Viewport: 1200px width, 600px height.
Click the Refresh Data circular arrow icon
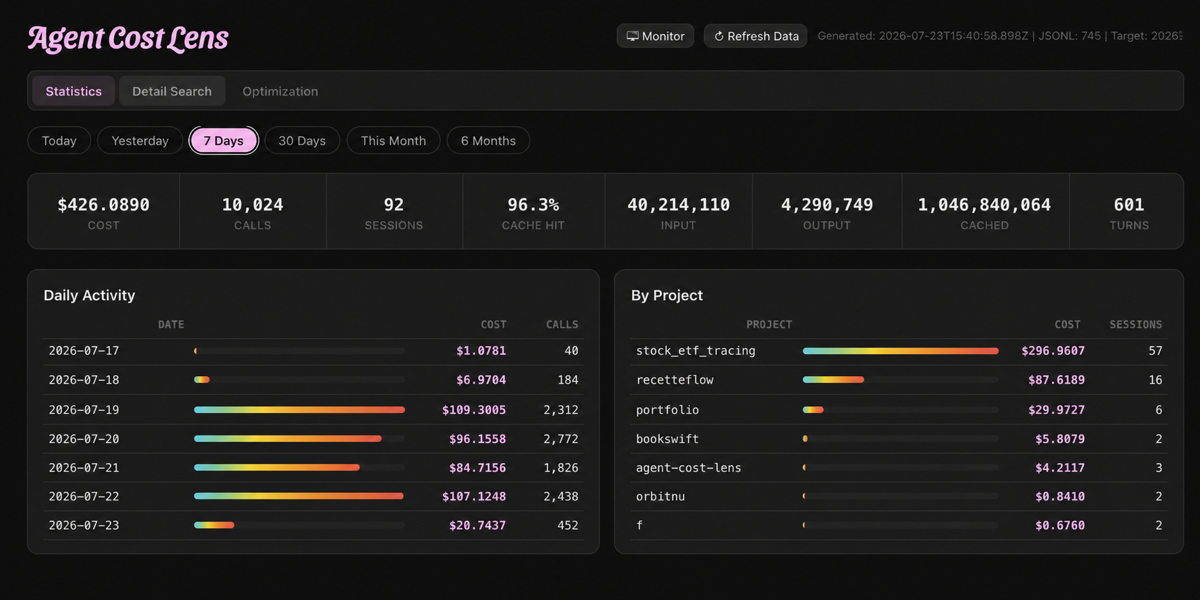coord(719,36)
